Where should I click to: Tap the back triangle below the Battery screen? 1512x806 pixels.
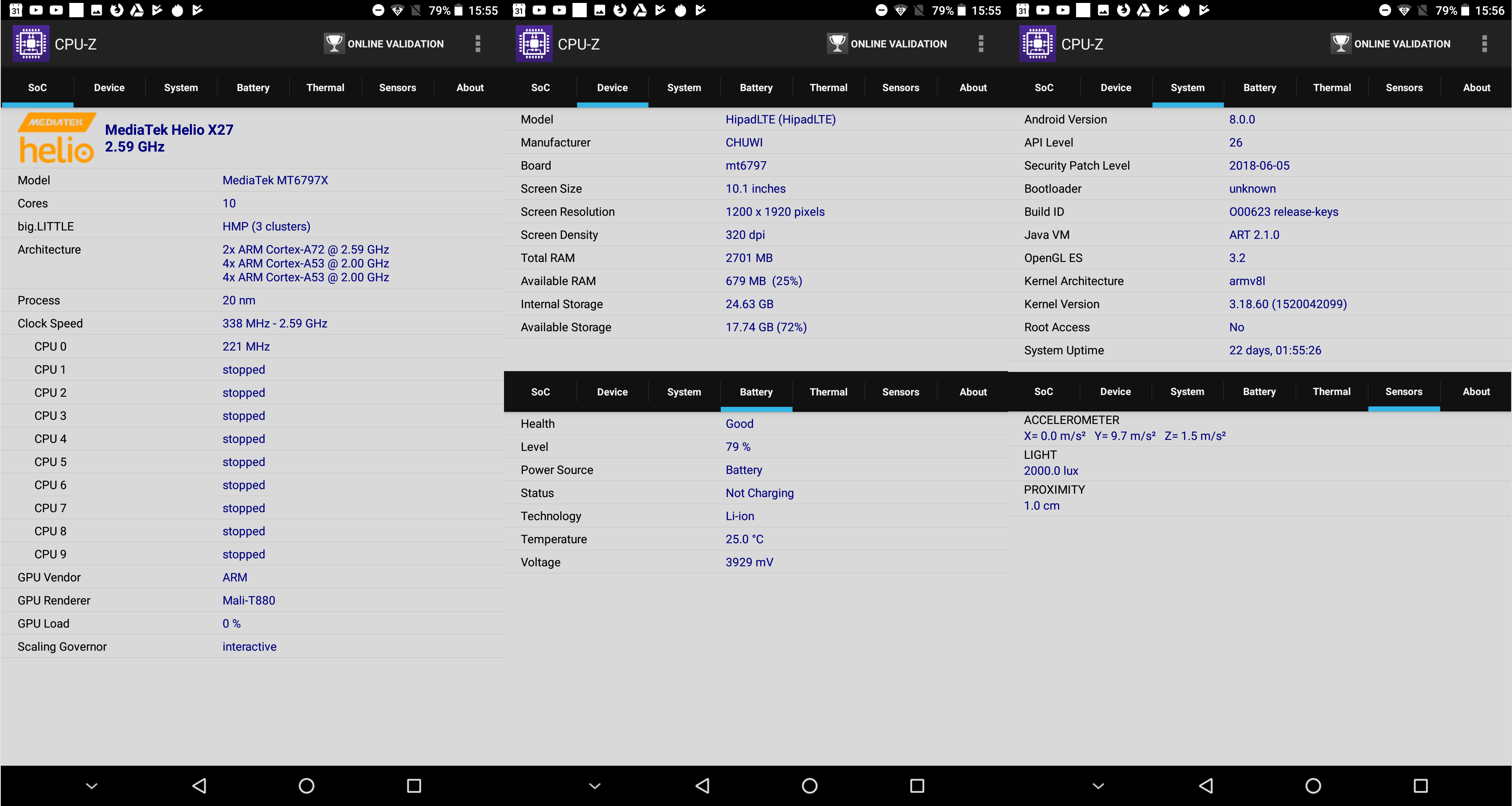tap(703, 785)
